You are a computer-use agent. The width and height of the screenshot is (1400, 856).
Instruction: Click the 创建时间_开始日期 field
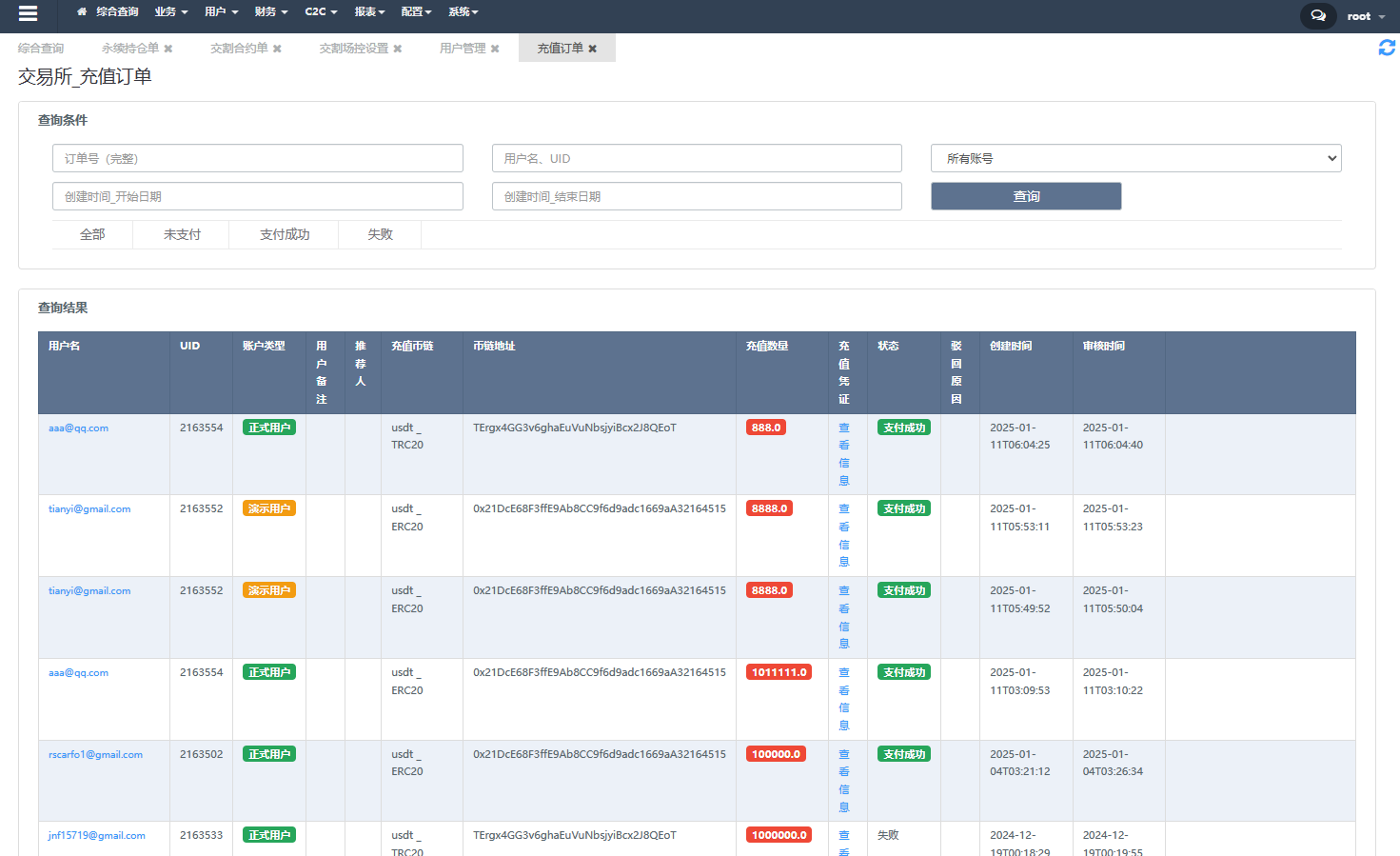point(257,197)
